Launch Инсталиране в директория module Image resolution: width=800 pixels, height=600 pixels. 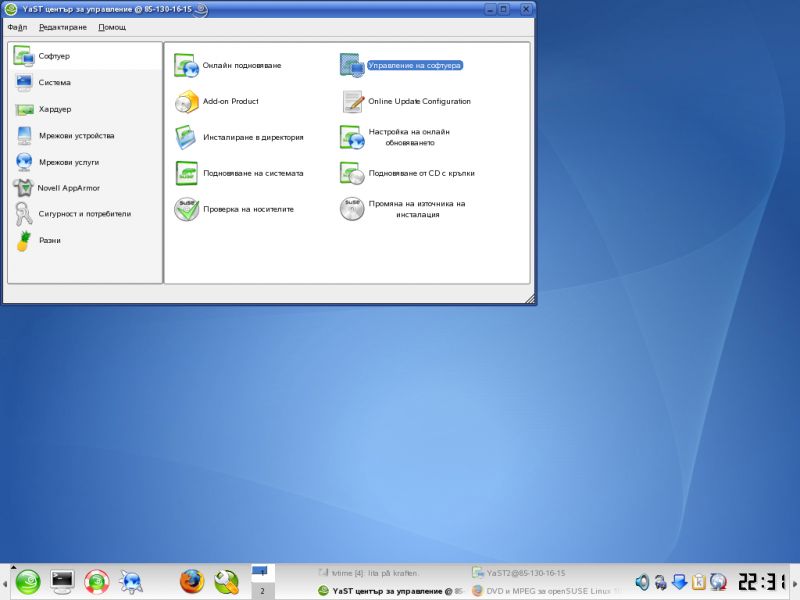click(x=239, y=137)
